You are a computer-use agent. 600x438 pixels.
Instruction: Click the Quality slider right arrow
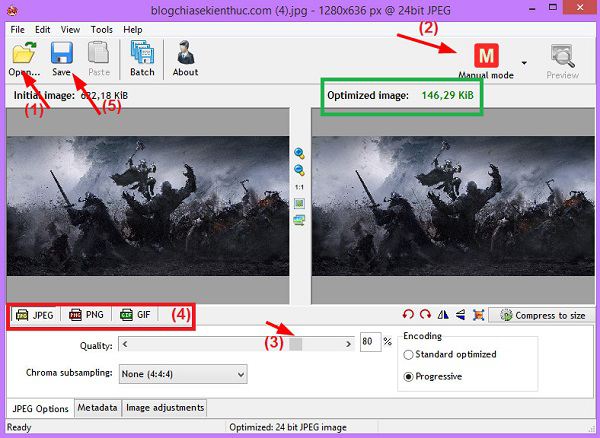coord(348,344)
